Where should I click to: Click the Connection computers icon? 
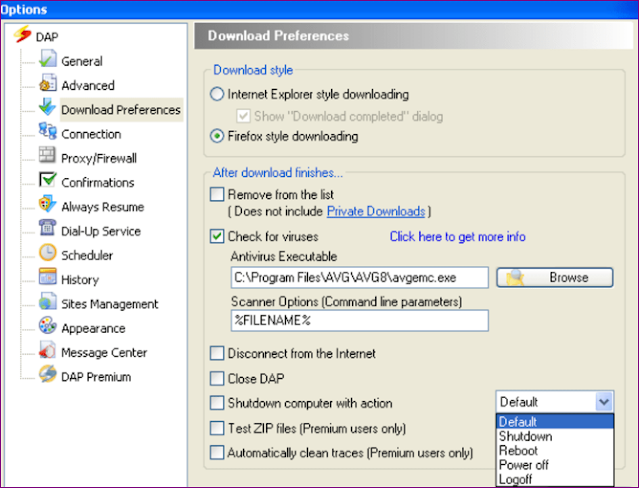pos(48,131)
